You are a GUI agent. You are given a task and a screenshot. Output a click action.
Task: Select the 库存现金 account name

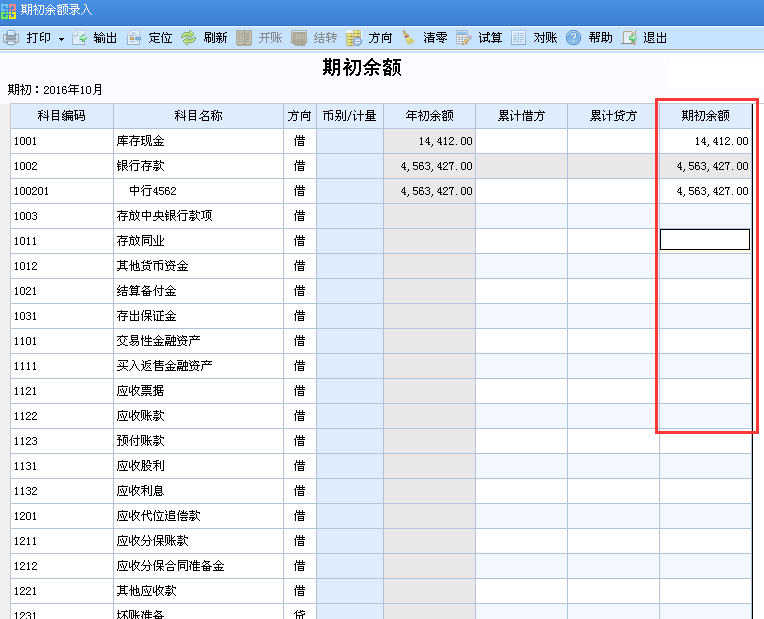pos(140,141)
